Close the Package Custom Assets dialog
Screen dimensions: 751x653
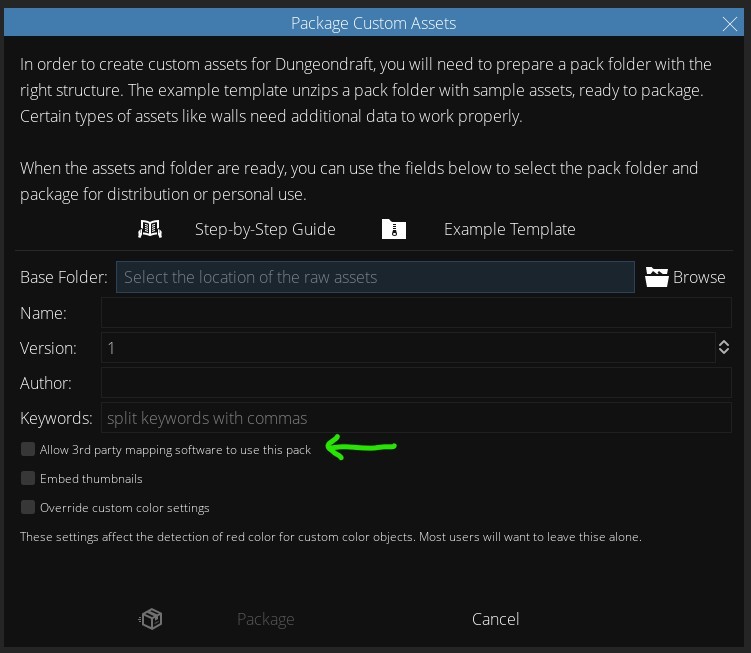[x=730, y=23]
